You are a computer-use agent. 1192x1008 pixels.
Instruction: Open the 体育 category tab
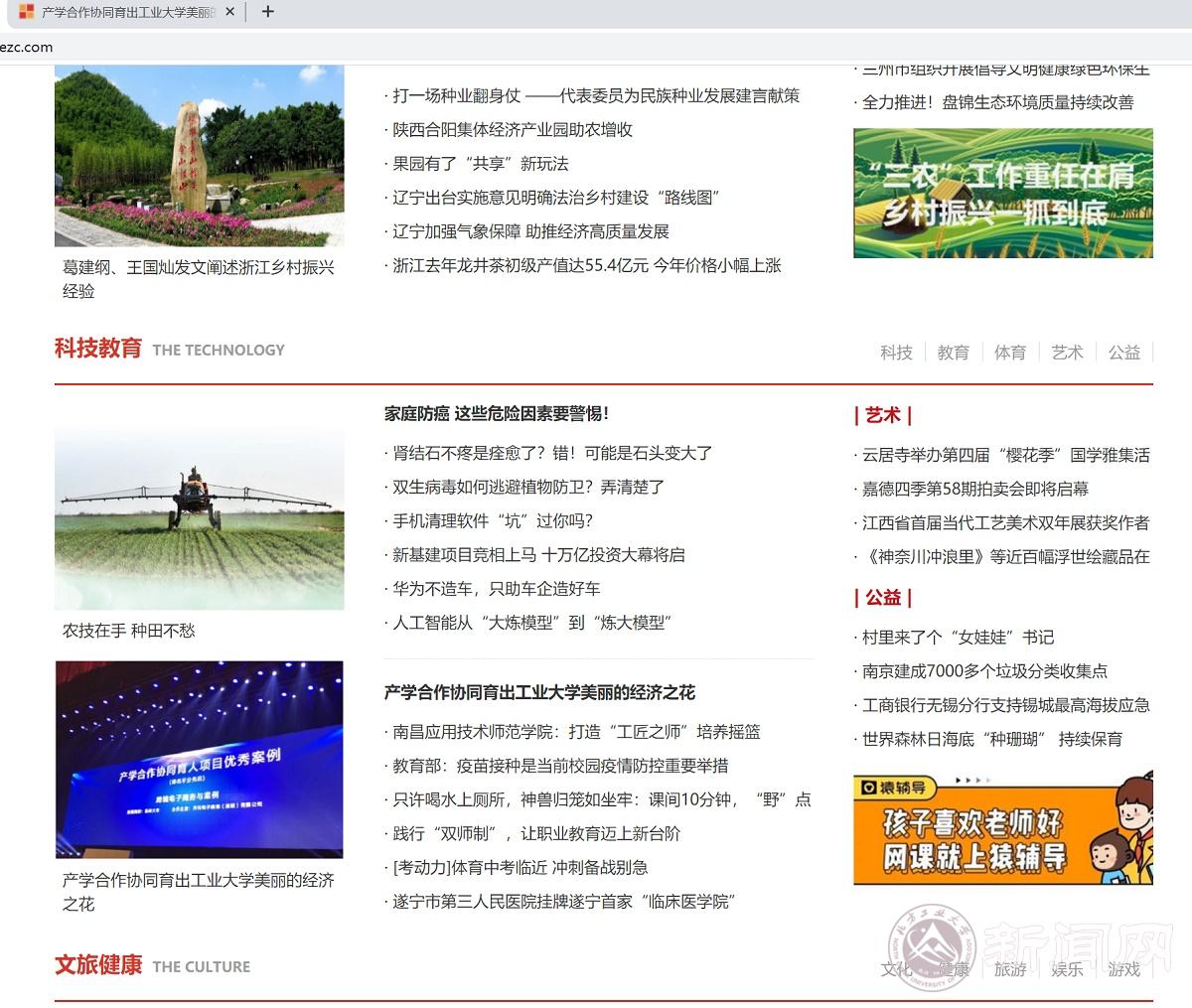(1009, 353)
